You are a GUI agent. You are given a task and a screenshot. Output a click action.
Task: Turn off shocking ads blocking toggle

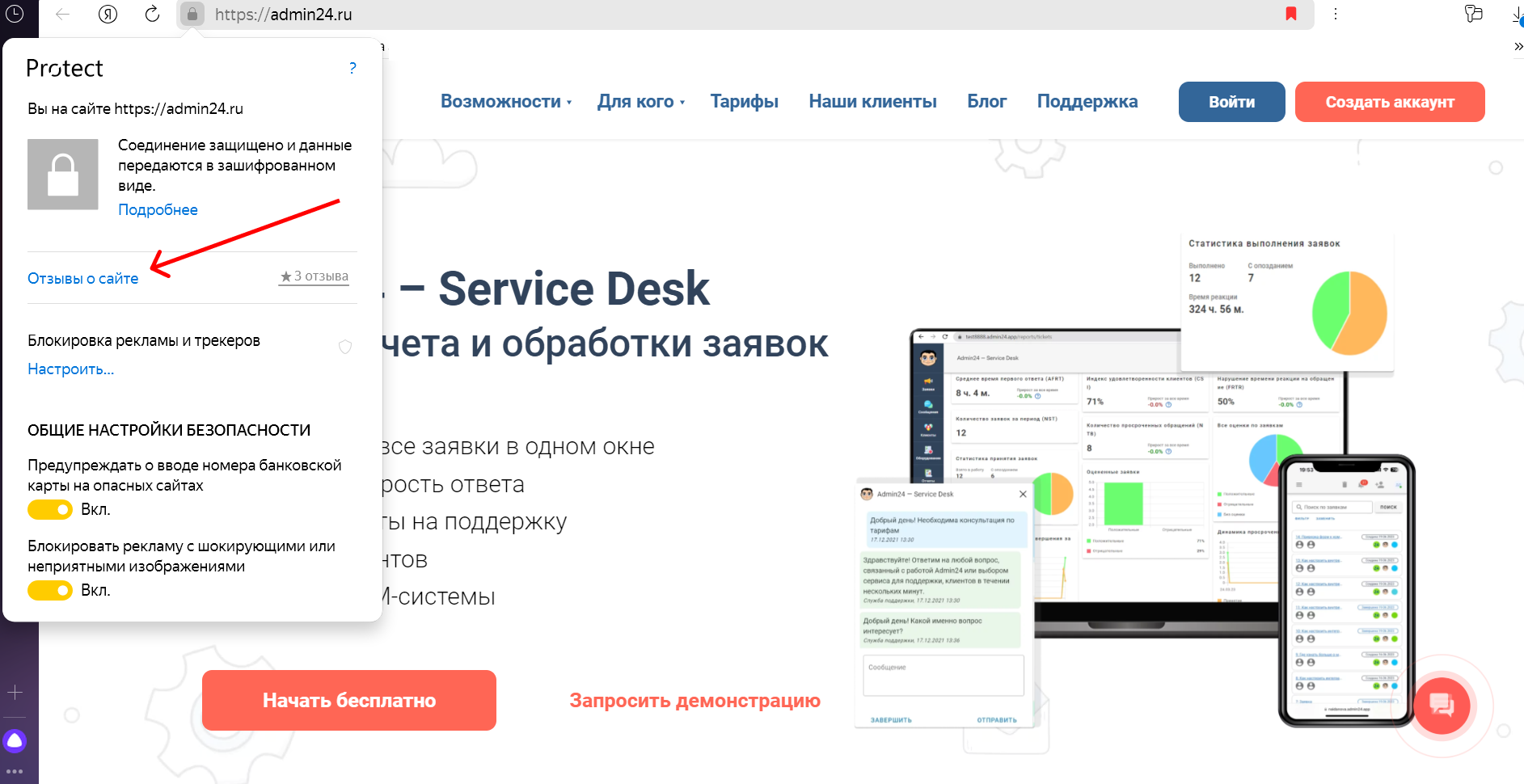[50, 591]
